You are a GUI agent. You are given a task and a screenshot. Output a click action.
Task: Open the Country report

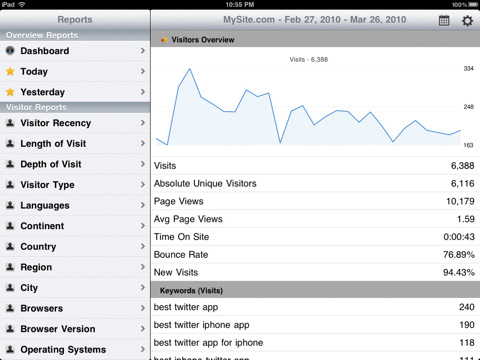pyautogui.click(x=75, y=247)
